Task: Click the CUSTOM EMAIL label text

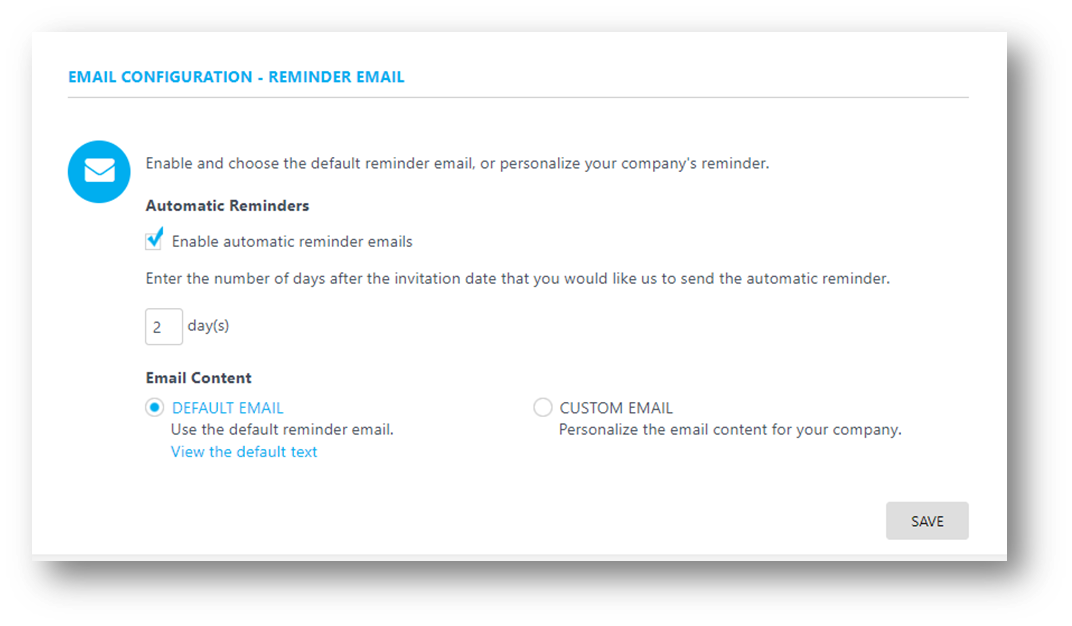Action: (616, 408)
